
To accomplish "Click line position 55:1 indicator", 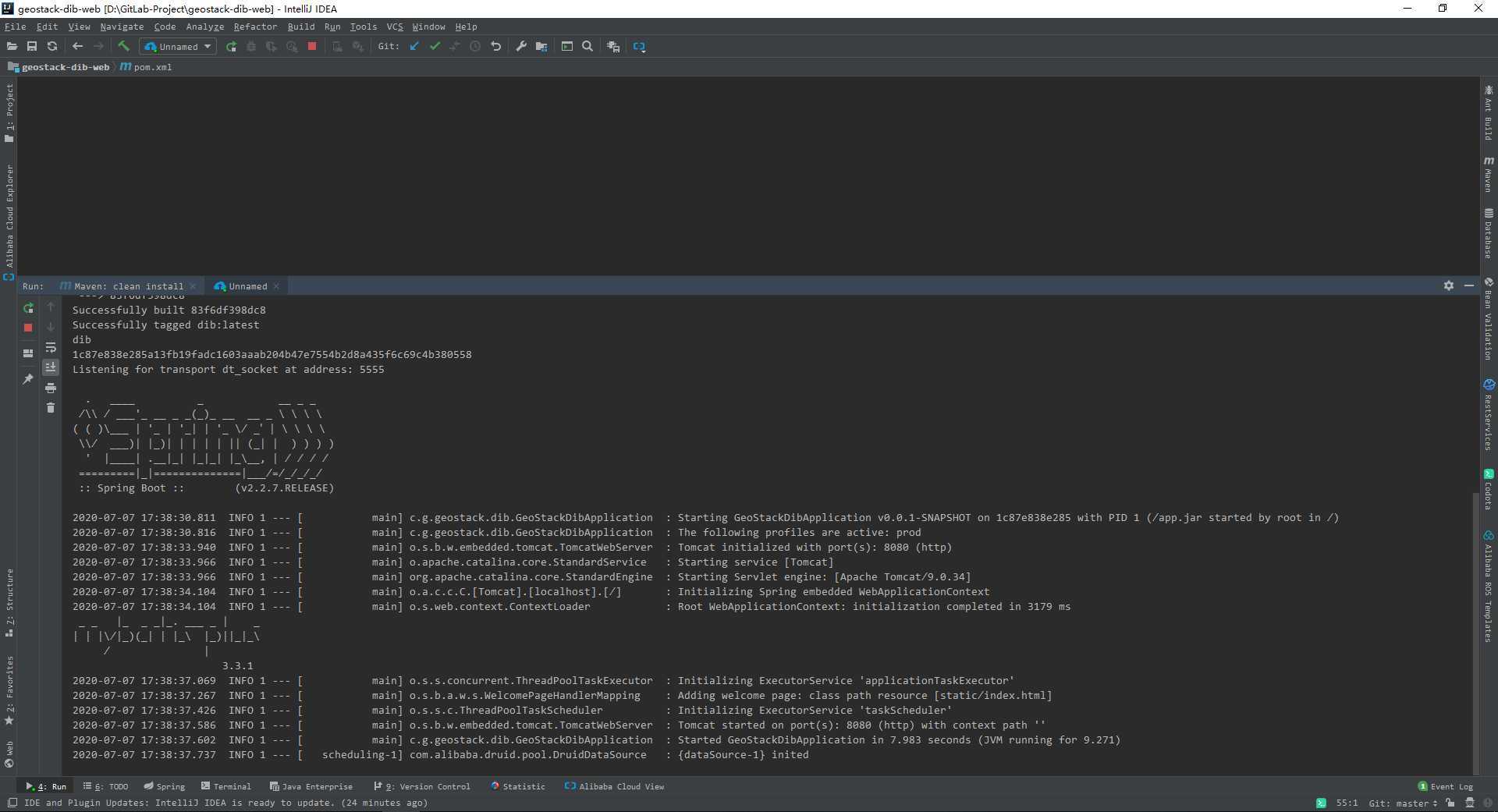I will [x=1347, y=803].
